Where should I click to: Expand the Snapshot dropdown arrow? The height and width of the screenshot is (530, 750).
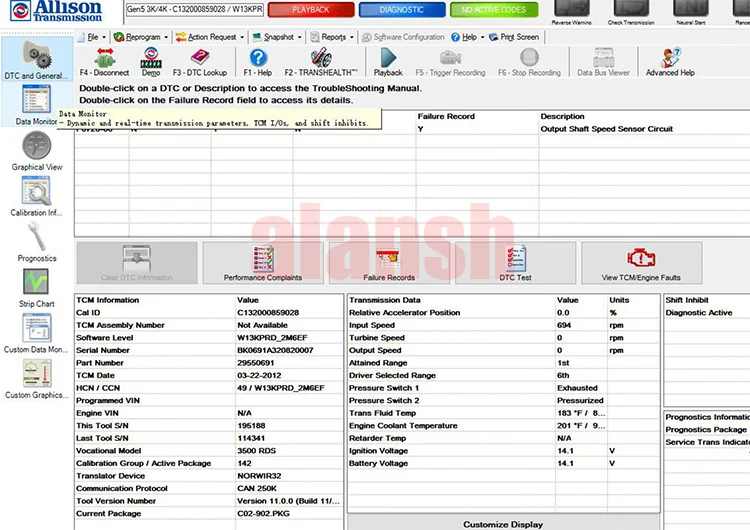click(x=299, y=37)
